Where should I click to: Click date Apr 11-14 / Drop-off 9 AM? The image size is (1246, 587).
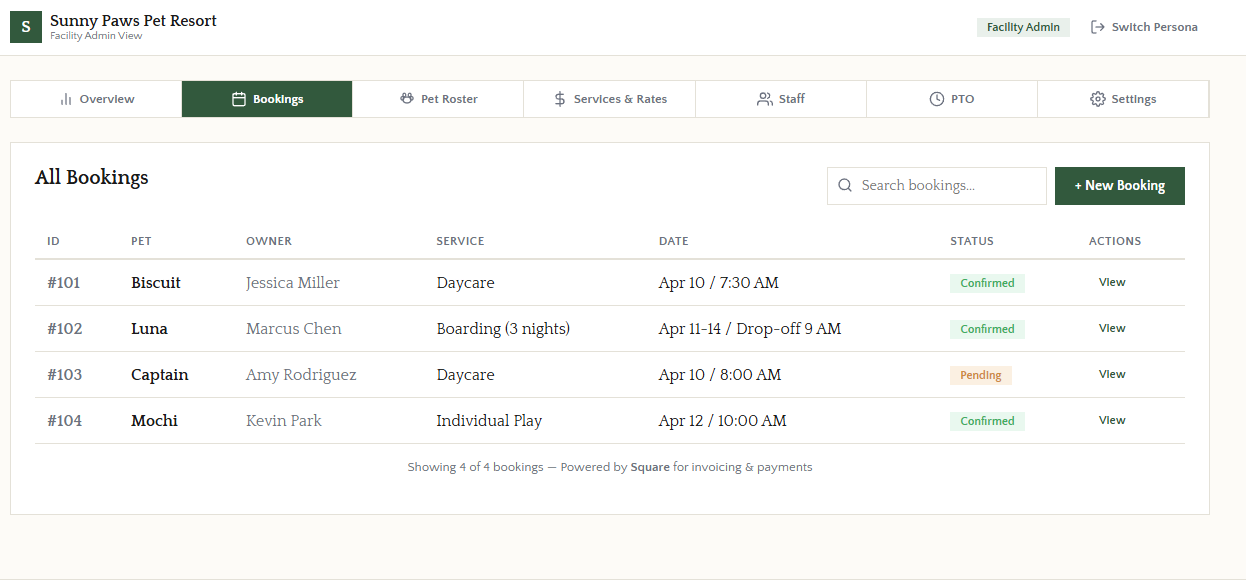click(x=750, y=329)
